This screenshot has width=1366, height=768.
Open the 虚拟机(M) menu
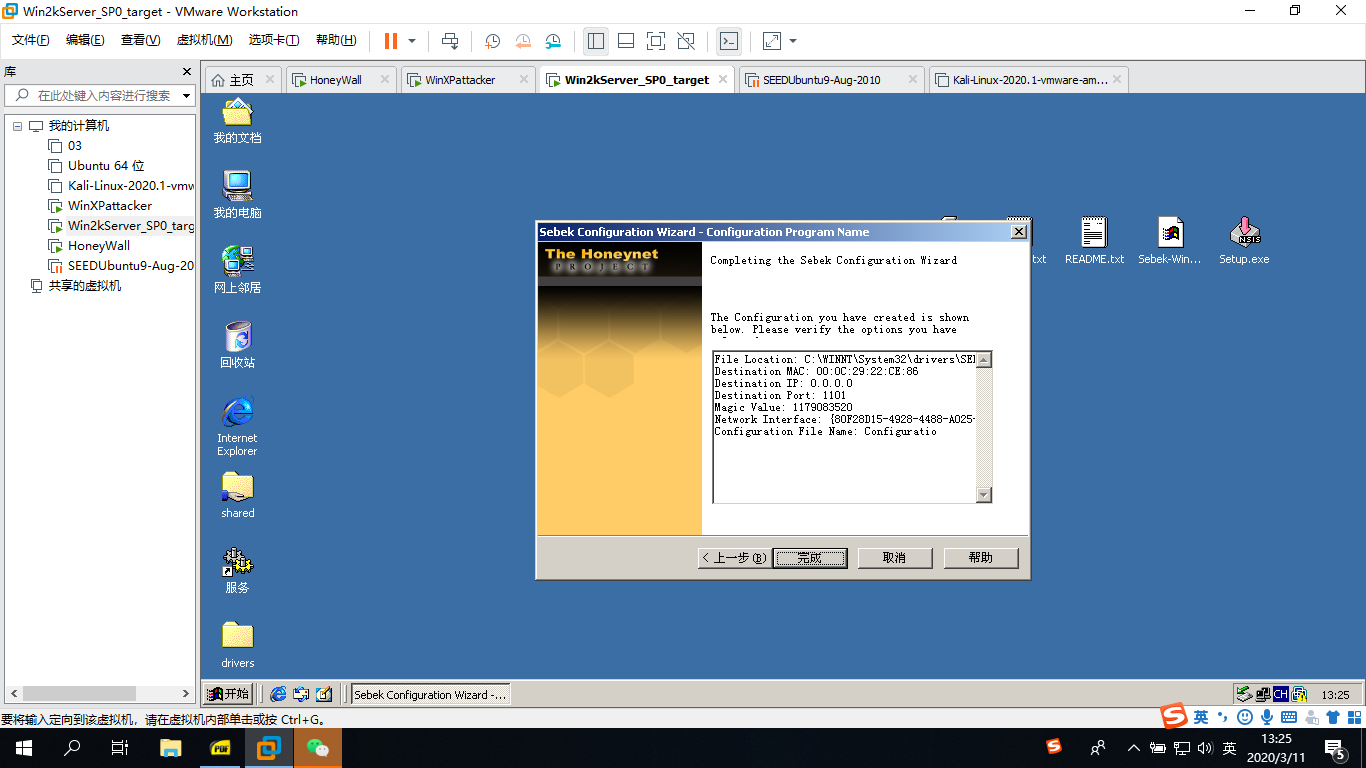(x=204, y=40)
